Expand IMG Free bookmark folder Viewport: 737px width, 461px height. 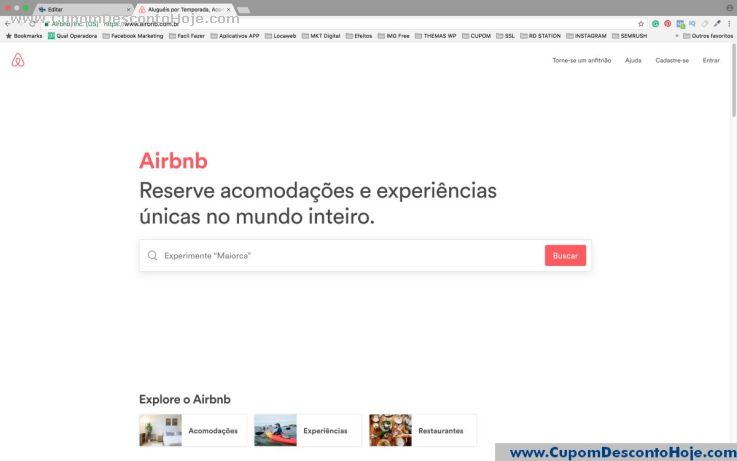coord(394,36)
